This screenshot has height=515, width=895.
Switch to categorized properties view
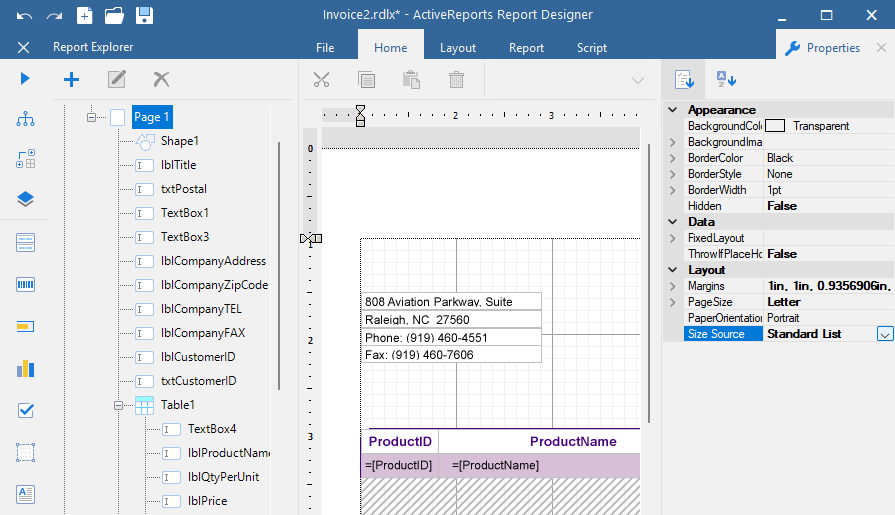(x=684, y=79)
